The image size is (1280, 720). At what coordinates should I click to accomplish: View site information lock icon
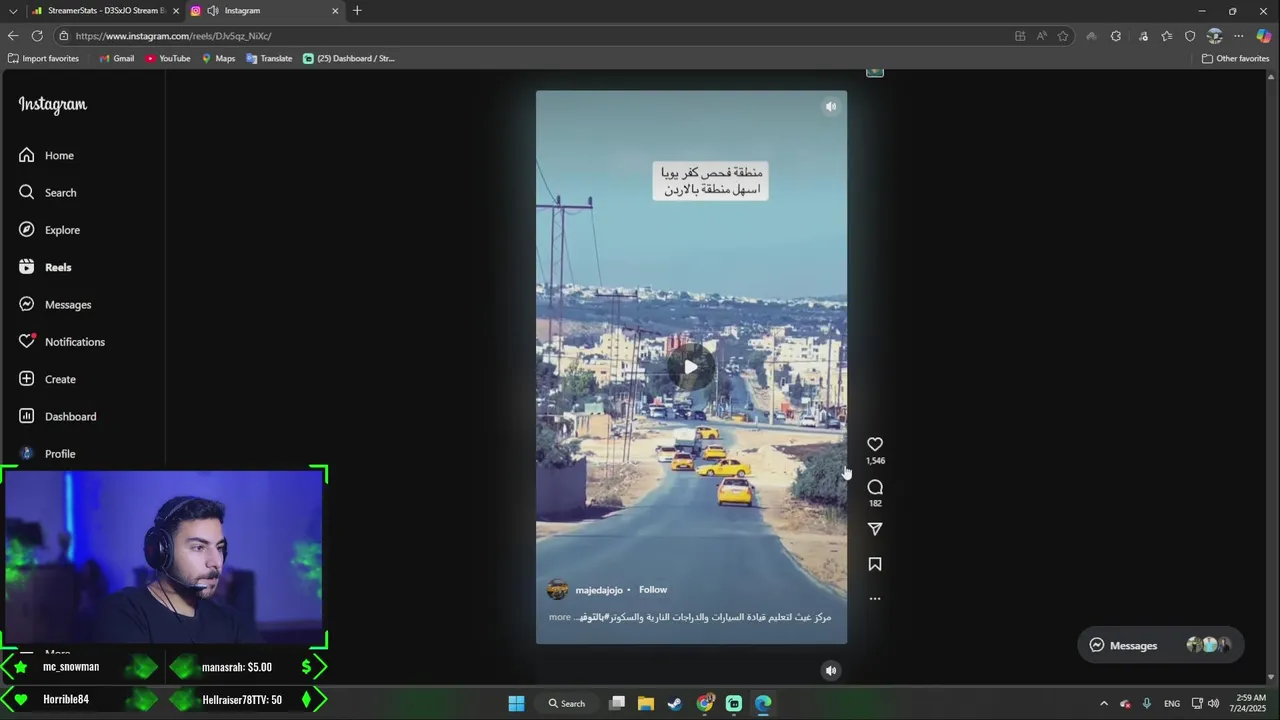click(63, 36)
